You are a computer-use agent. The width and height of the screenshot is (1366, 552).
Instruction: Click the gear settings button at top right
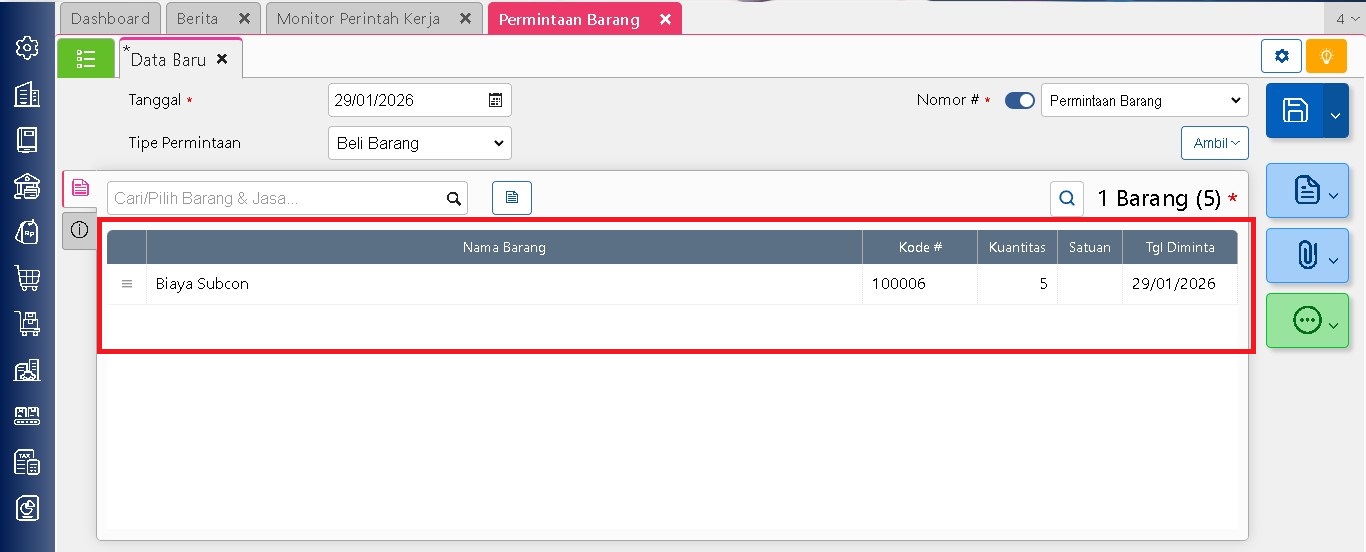[1281, 57]
